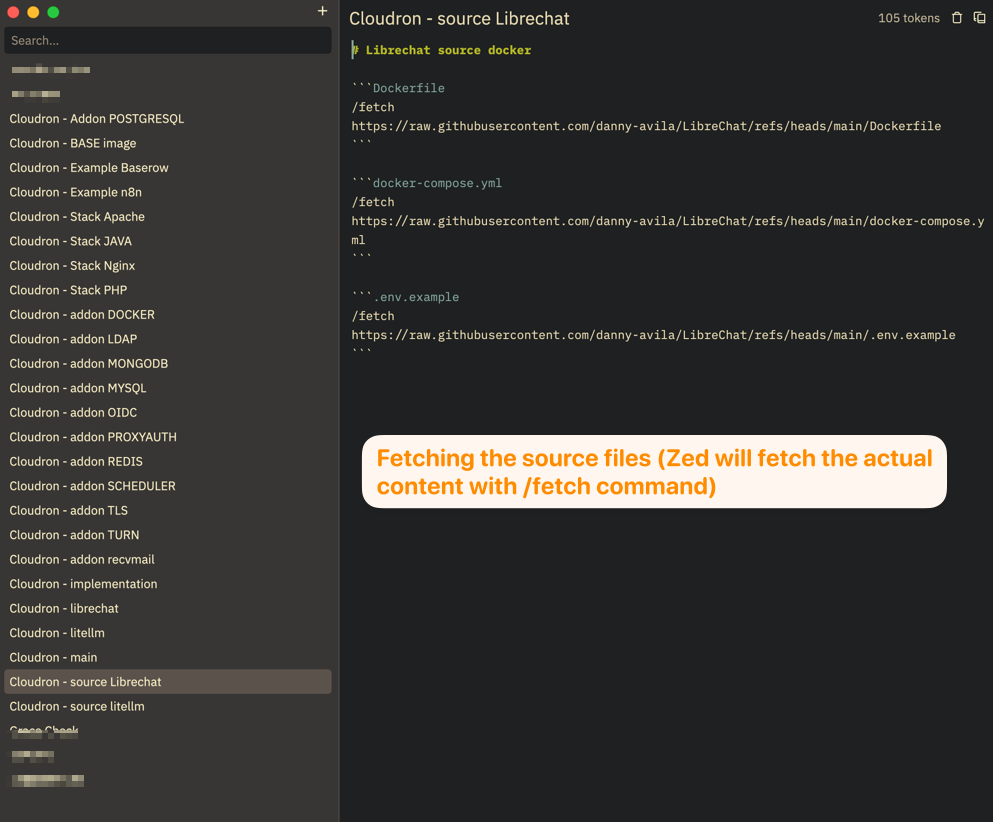Image resolution: width=993 pixels, height=822 pixels.
Task: Place cursor on ```docker-compose.yml line
Action: [x=427, y=183]
